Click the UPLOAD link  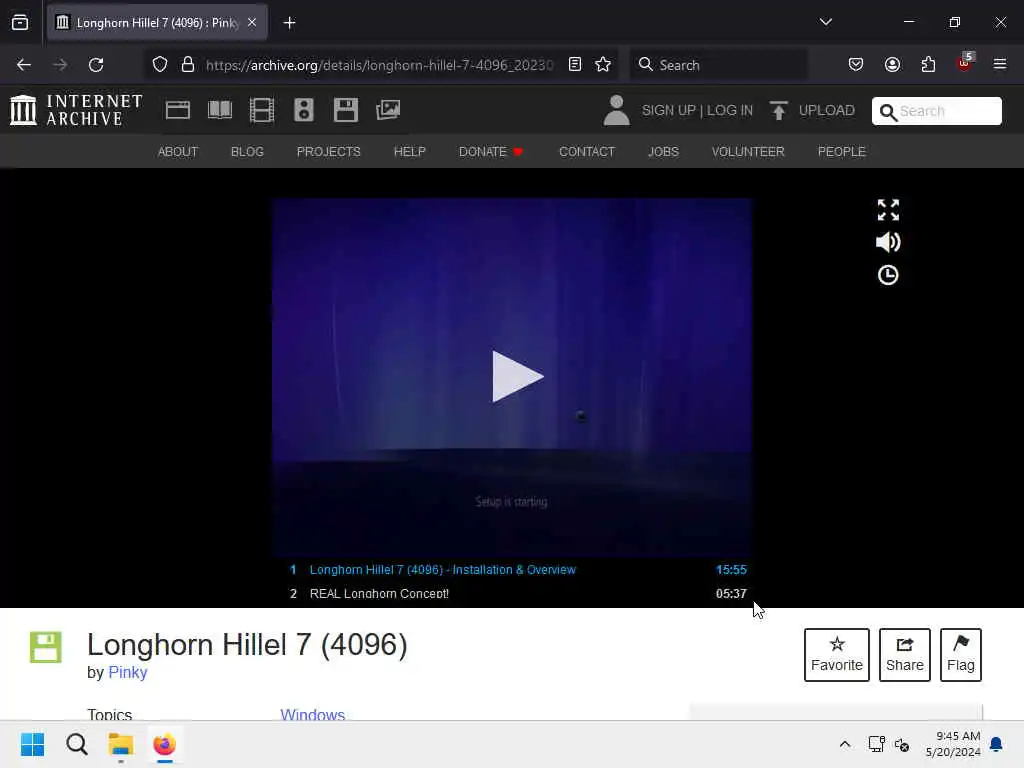pos(826,110)
